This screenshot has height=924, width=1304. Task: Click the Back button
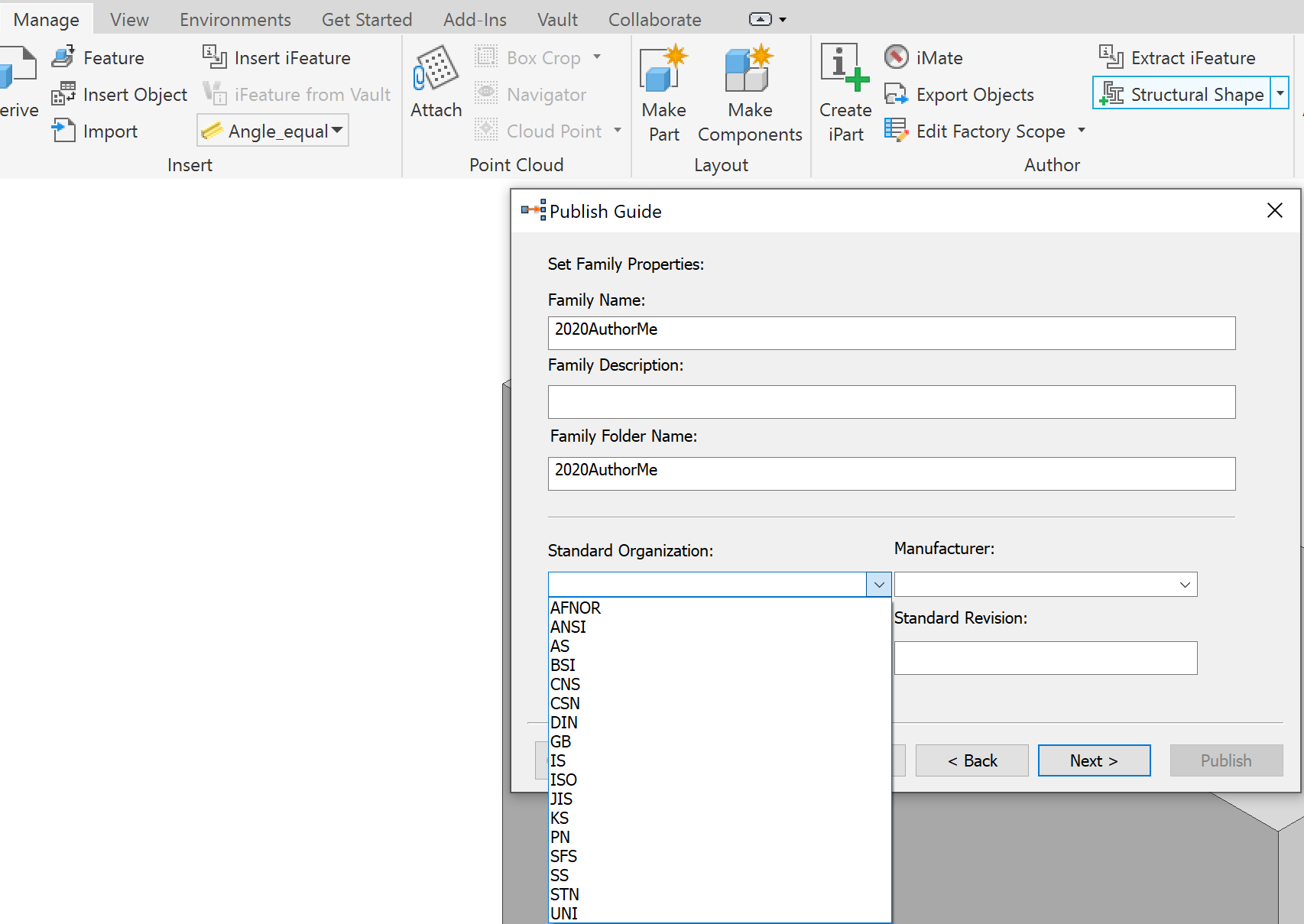(x=972, y=760)
